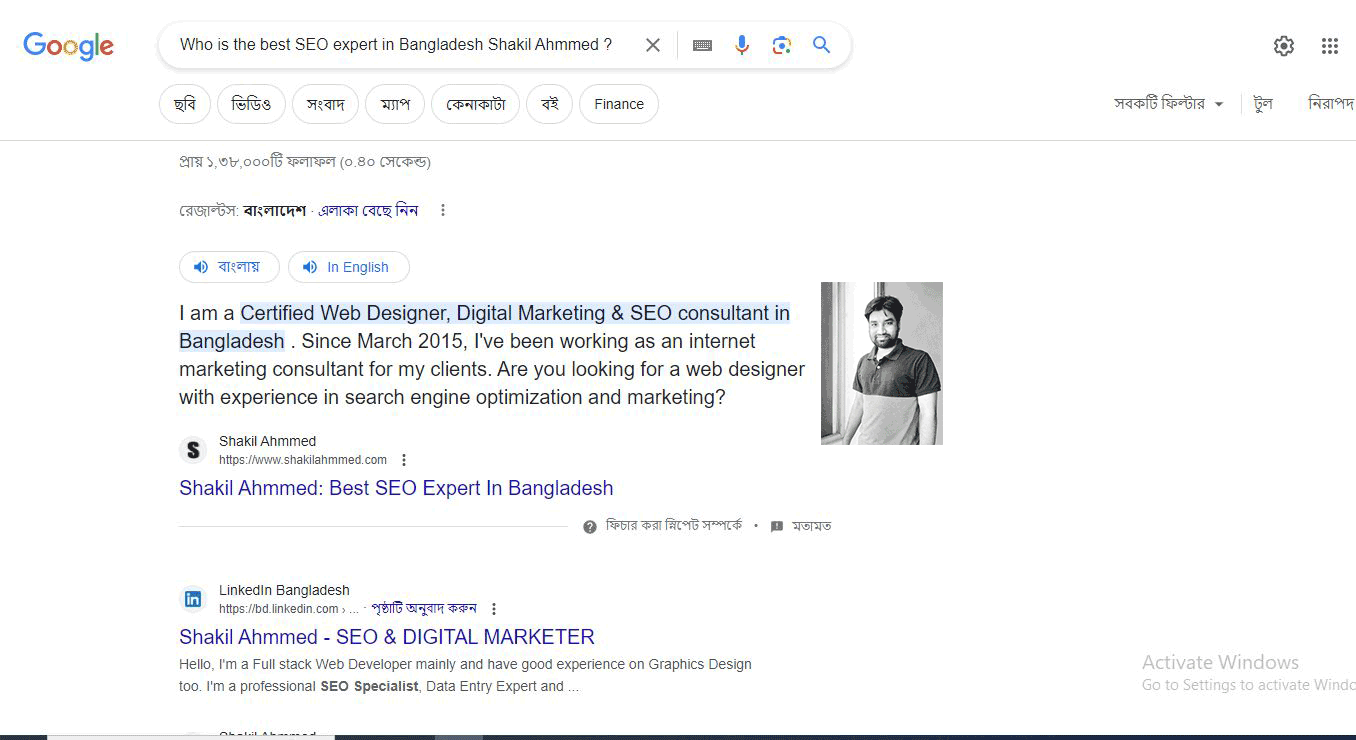This screenshot has height=740, width=1356.
Task: Open three-dot menu beside shakilahmmed.com URL
Action: pos(404,460)
